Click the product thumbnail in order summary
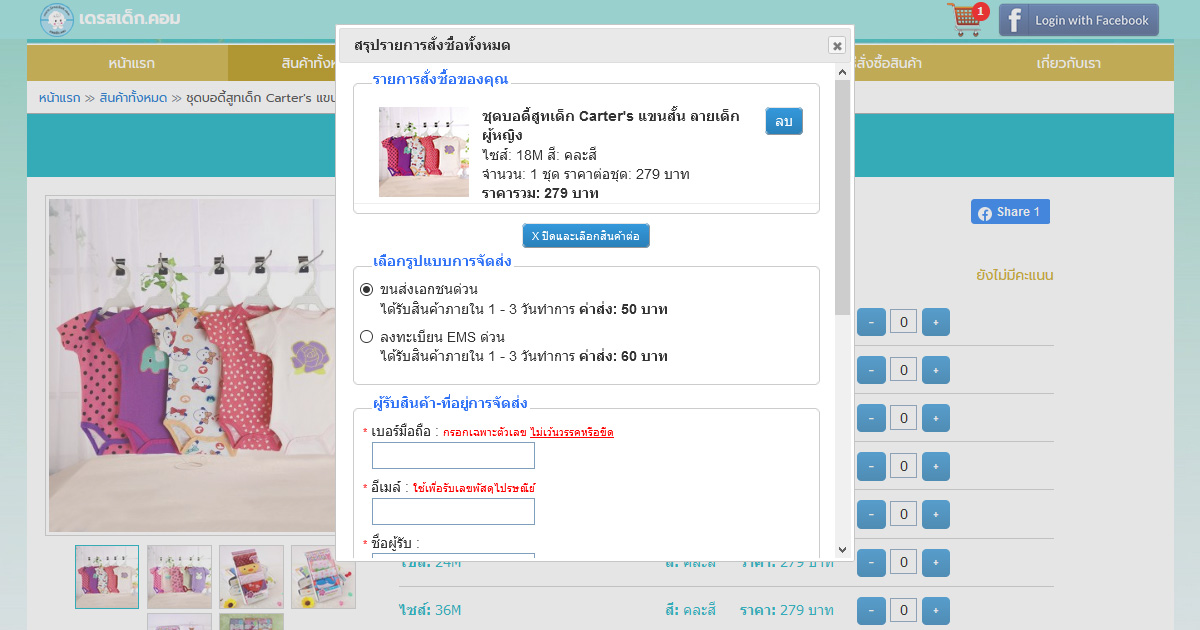Image resolution: width=1200 pixels, height=630 pixels. (x=424, y=152)
